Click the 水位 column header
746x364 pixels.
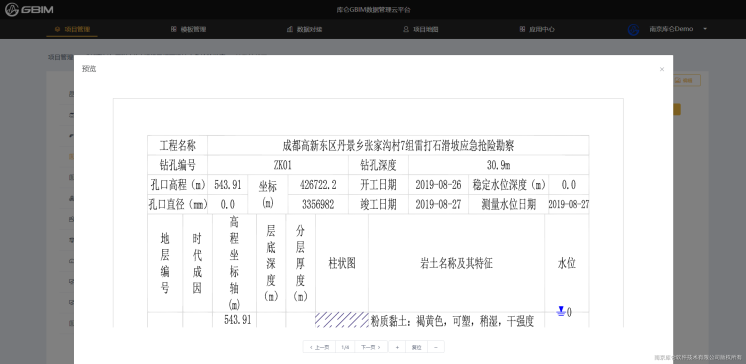click(567, 263)
